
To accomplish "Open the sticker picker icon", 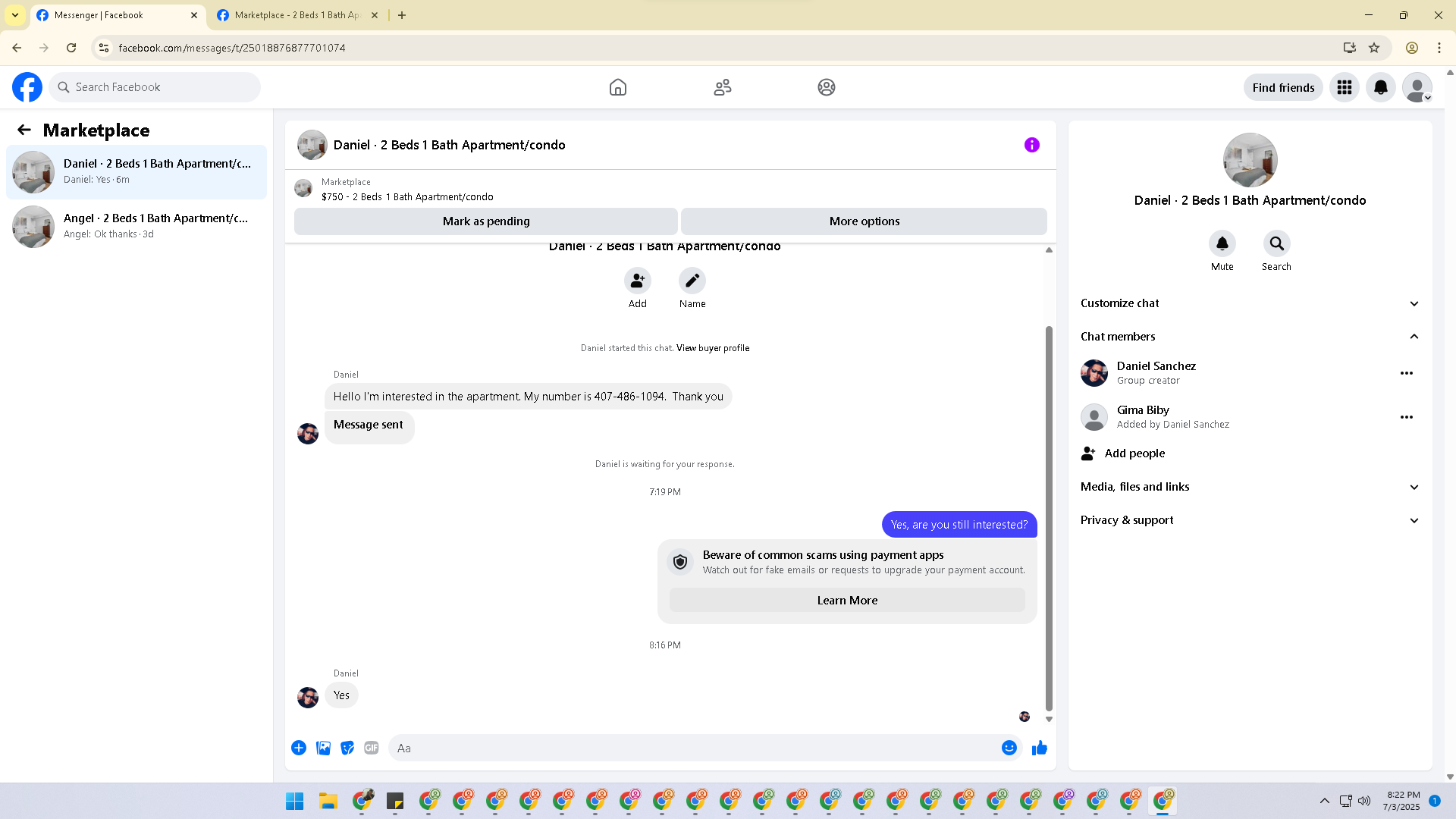I will tap(347, 748).
